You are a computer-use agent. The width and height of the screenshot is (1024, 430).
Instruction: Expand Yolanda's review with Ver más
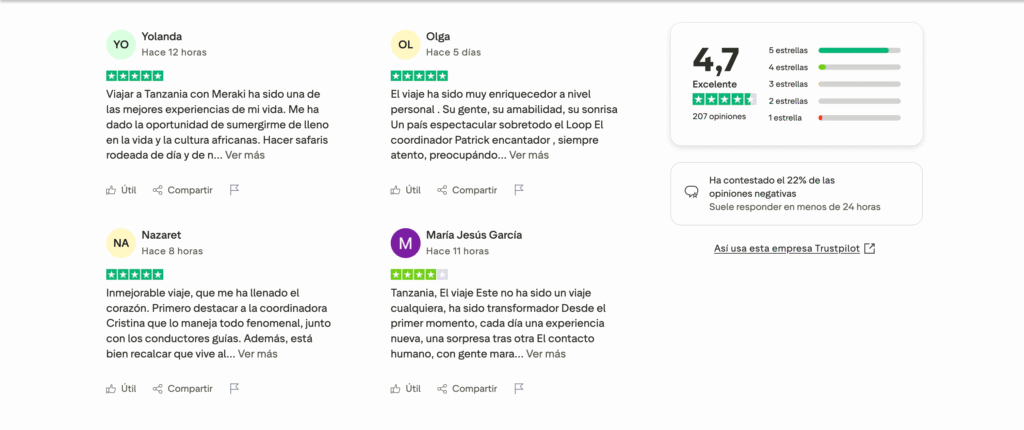(245, 155)
